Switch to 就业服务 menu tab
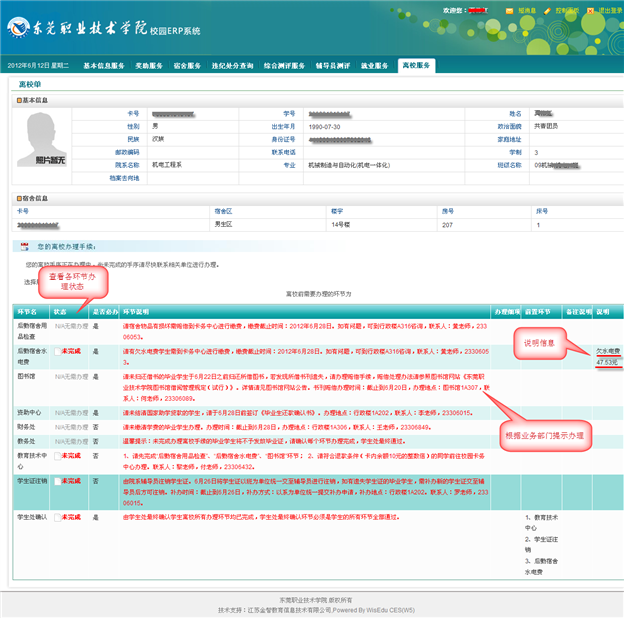624x618 pixels. 373,65
